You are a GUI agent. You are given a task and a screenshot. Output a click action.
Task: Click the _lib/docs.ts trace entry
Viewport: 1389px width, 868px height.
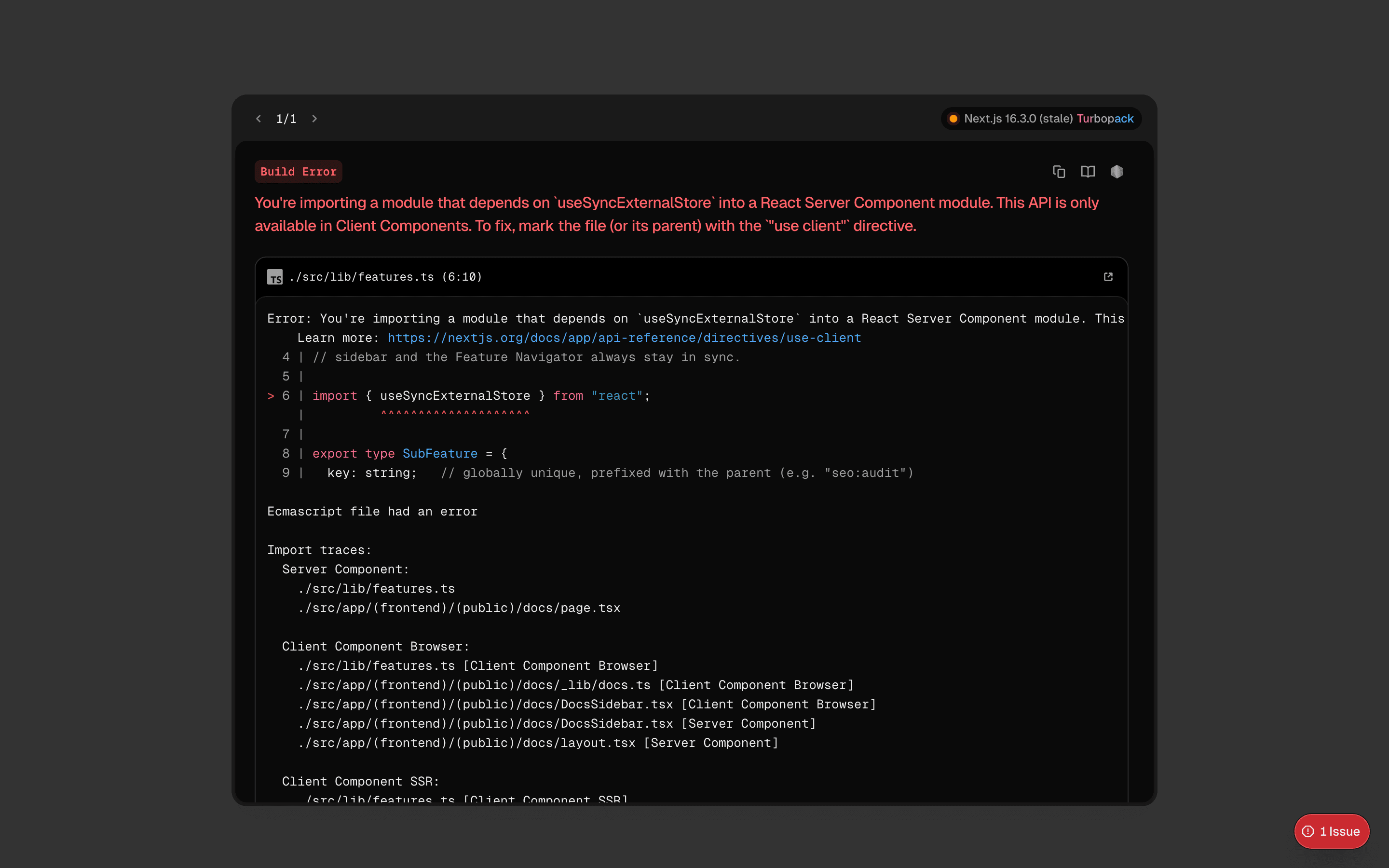(x=576, y=685)
